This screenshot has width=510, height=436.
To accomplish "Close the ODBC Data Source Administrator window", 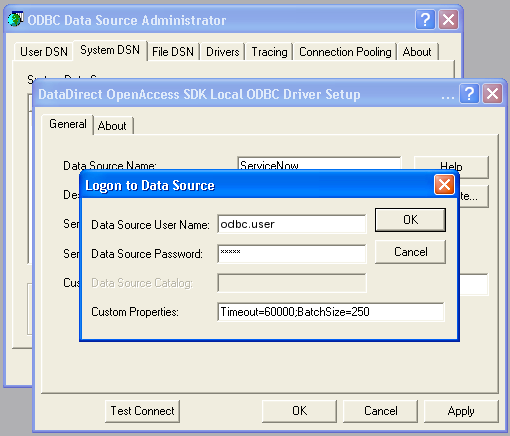I will click(448, 20).
